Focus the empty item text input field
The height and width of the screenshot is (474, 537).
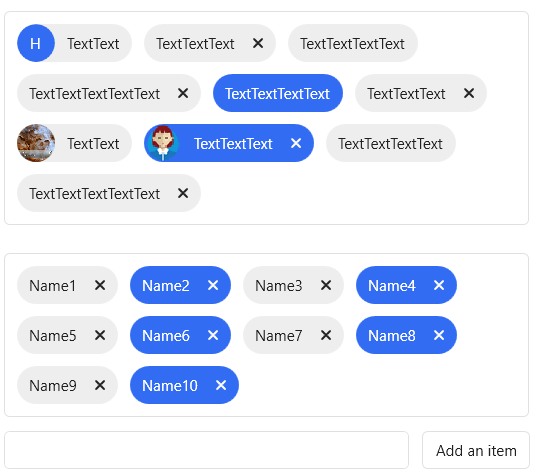tap(207, 450)
